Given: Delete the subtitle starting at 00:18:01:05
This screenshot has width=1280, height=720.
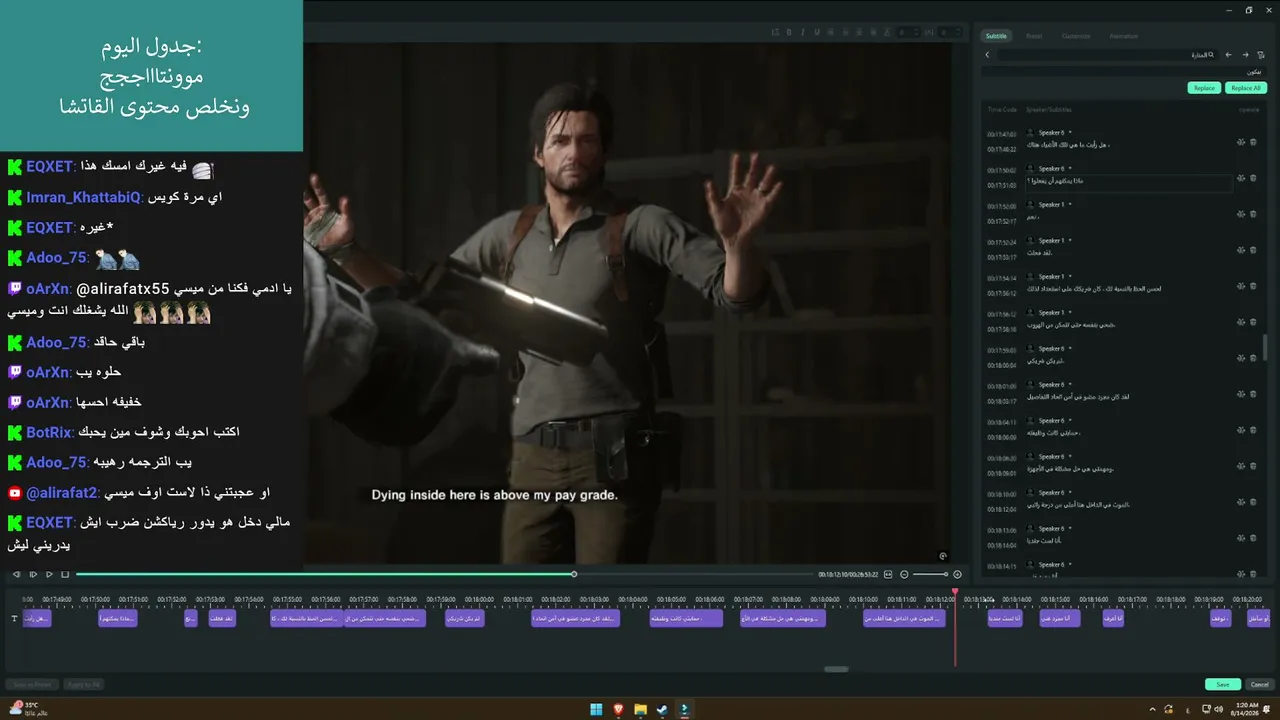Looking at the screenshot, I should (1253, 394).
